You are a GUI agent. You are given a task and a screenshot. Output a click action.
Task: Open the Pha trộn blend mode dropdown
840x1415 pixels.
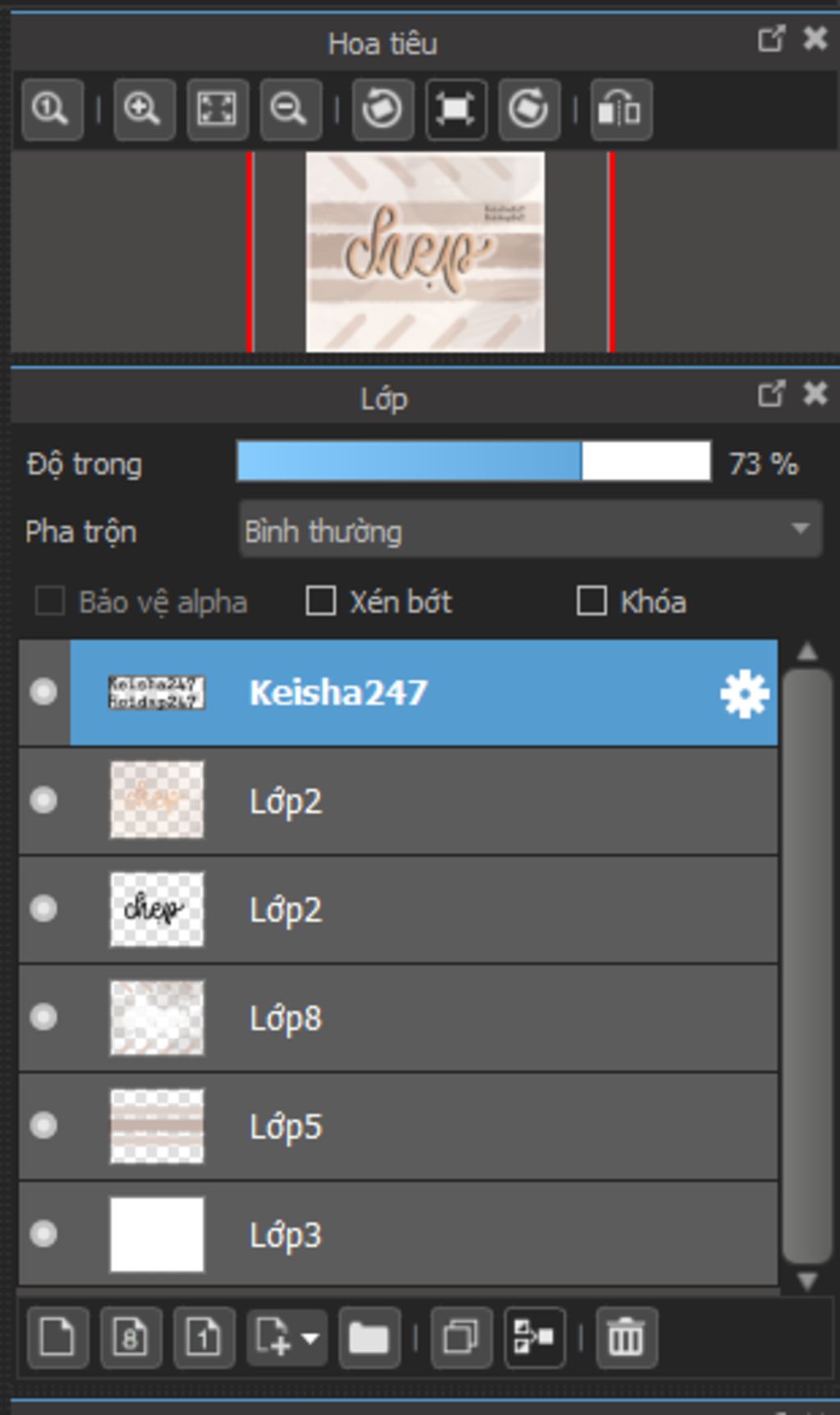pos(530,530)
